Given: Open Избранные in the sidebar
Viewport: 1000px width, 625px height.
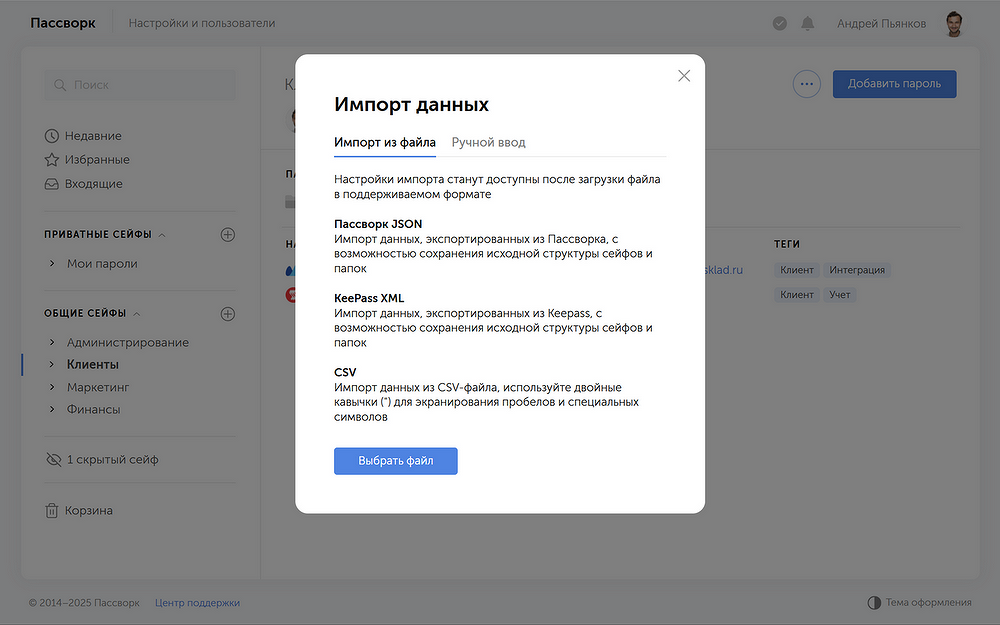Looking at the screenshot, I should [x=96, y=159].
